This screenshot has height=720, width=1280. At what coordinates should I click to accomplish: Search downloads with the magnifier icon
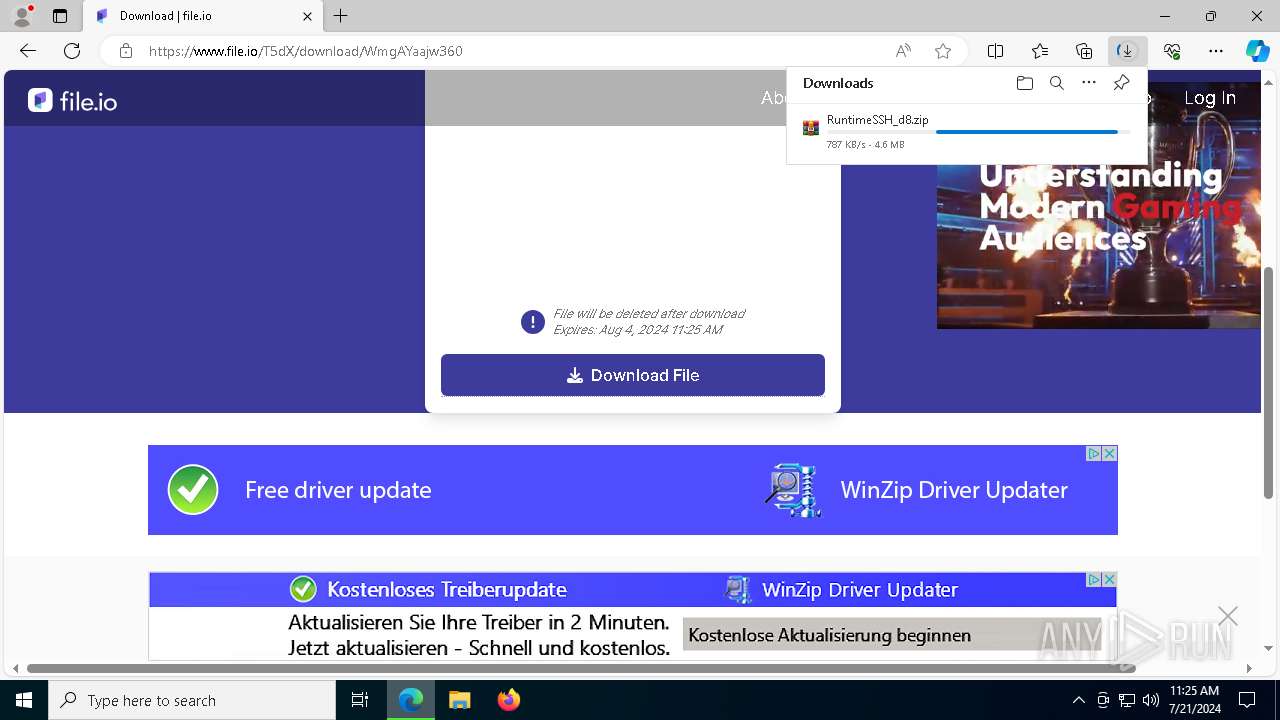1057,83
